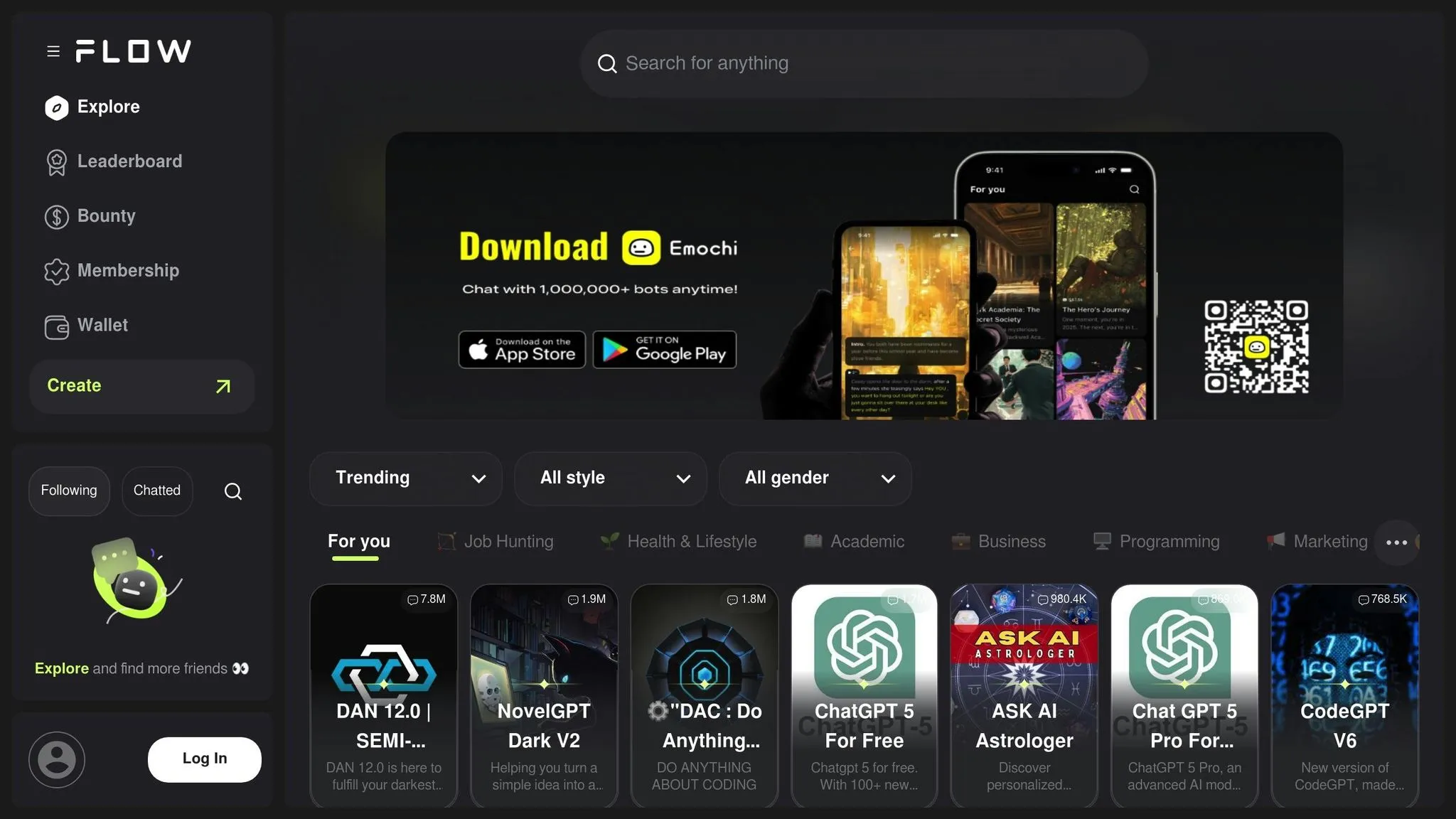1456x819 pixels.
Task: Click the search magnifier next to Chatted
Action: (x=232, y=491)
